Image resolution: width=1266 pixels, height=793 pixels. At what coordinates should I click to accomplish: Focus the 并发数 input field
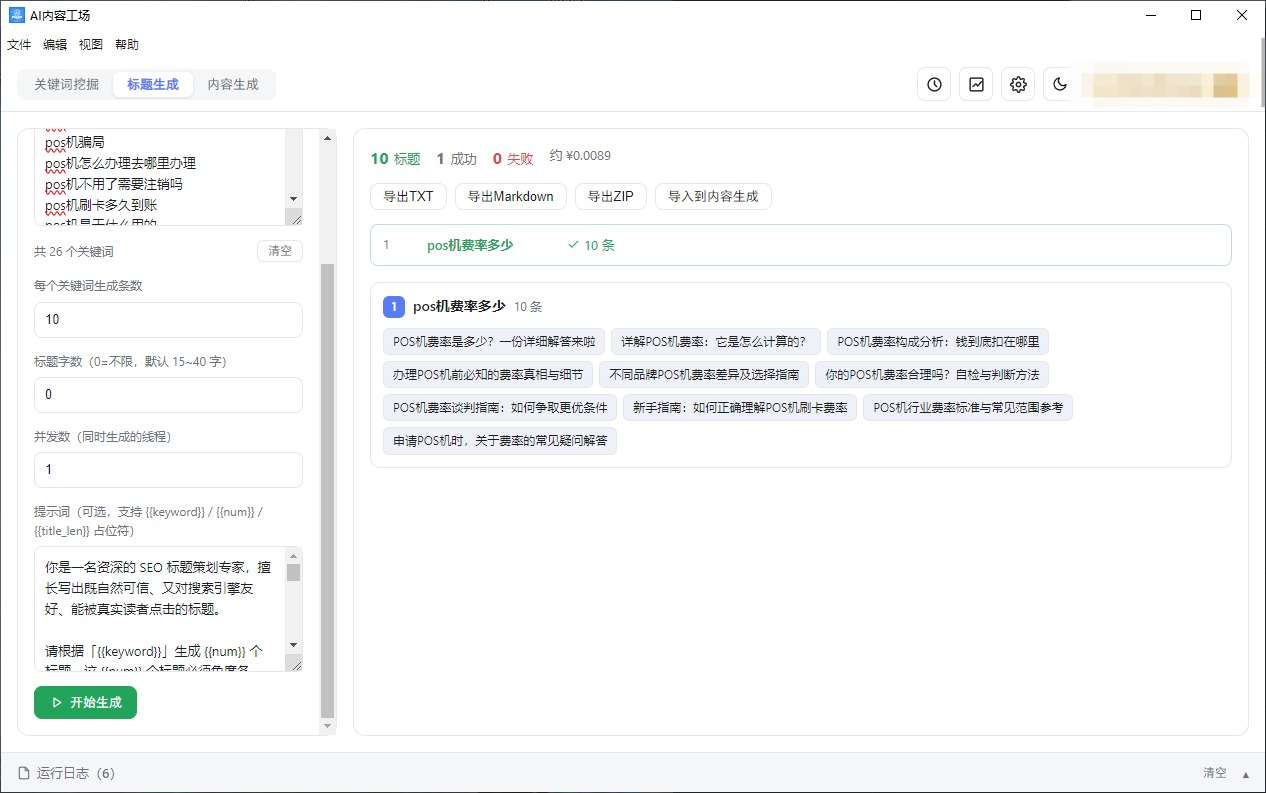click(168, 470)
